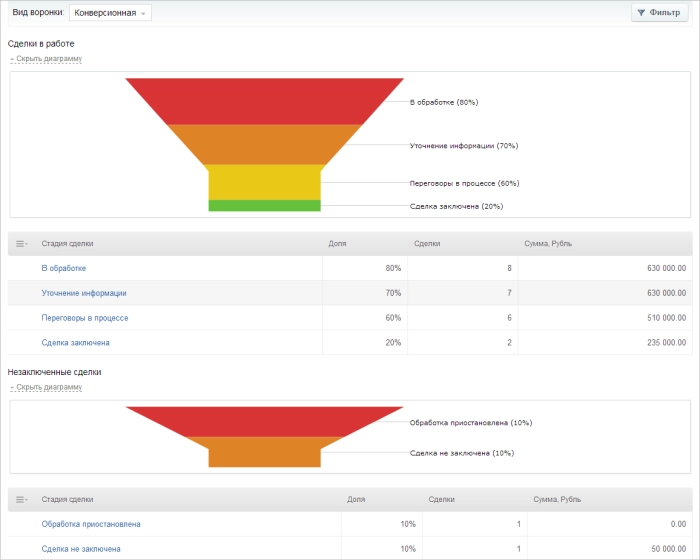Open the Фильтр filter button
The image size is (700, 560).
pyautogui.click(x=659, y=13)
